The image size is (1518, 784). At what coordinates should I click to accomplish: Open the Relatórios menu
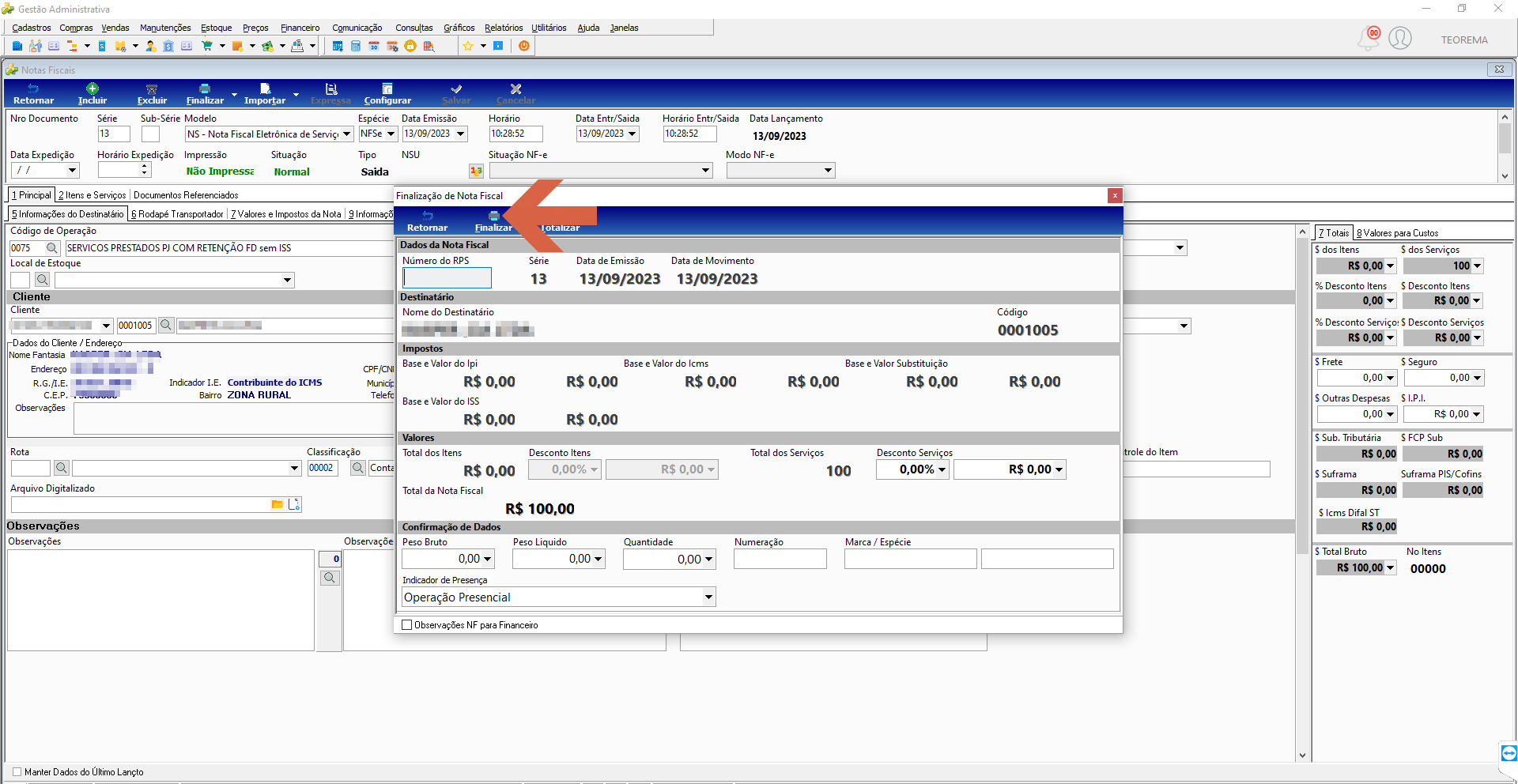[504, 28]
